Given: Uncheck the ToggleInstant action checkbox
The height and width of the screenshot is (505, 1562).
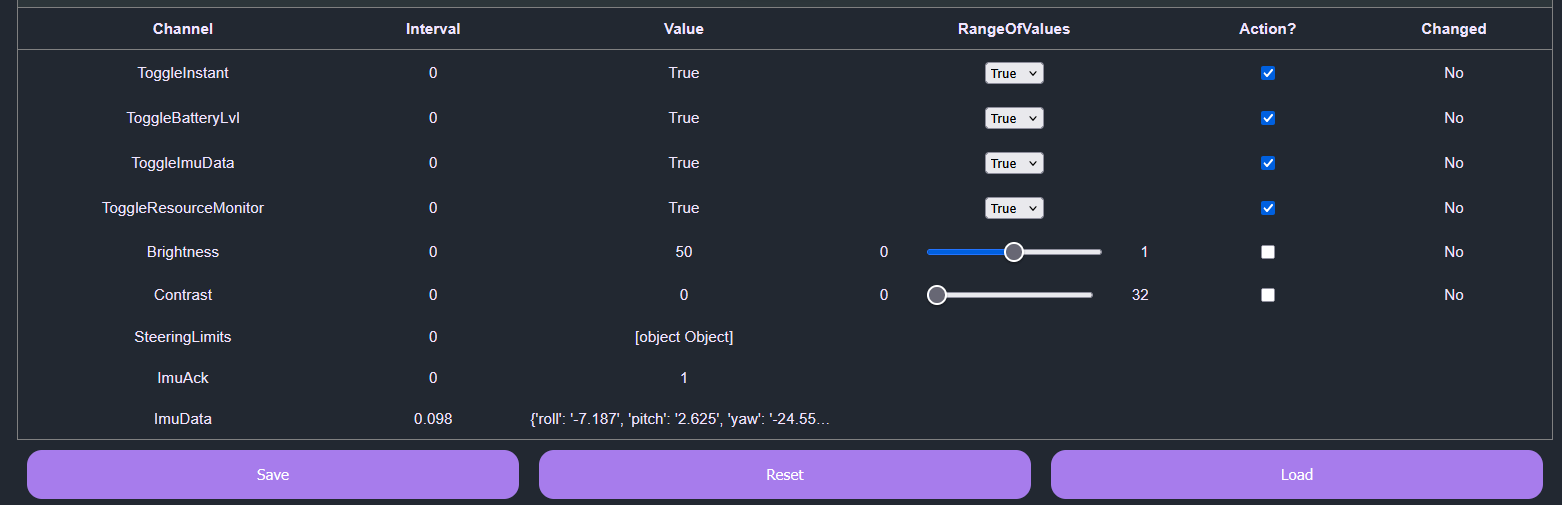Looking at the screenshot, I should [1268, 73].
